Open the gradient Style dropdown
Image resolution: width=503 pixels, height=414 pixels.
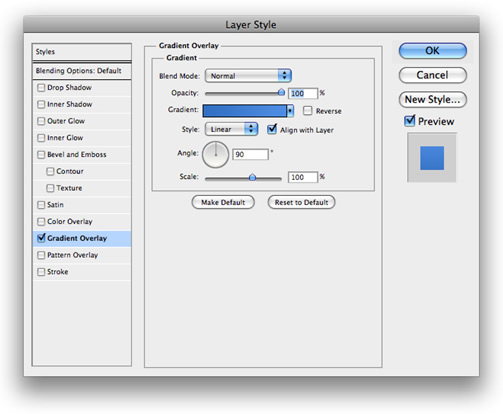tap(231, 129)
